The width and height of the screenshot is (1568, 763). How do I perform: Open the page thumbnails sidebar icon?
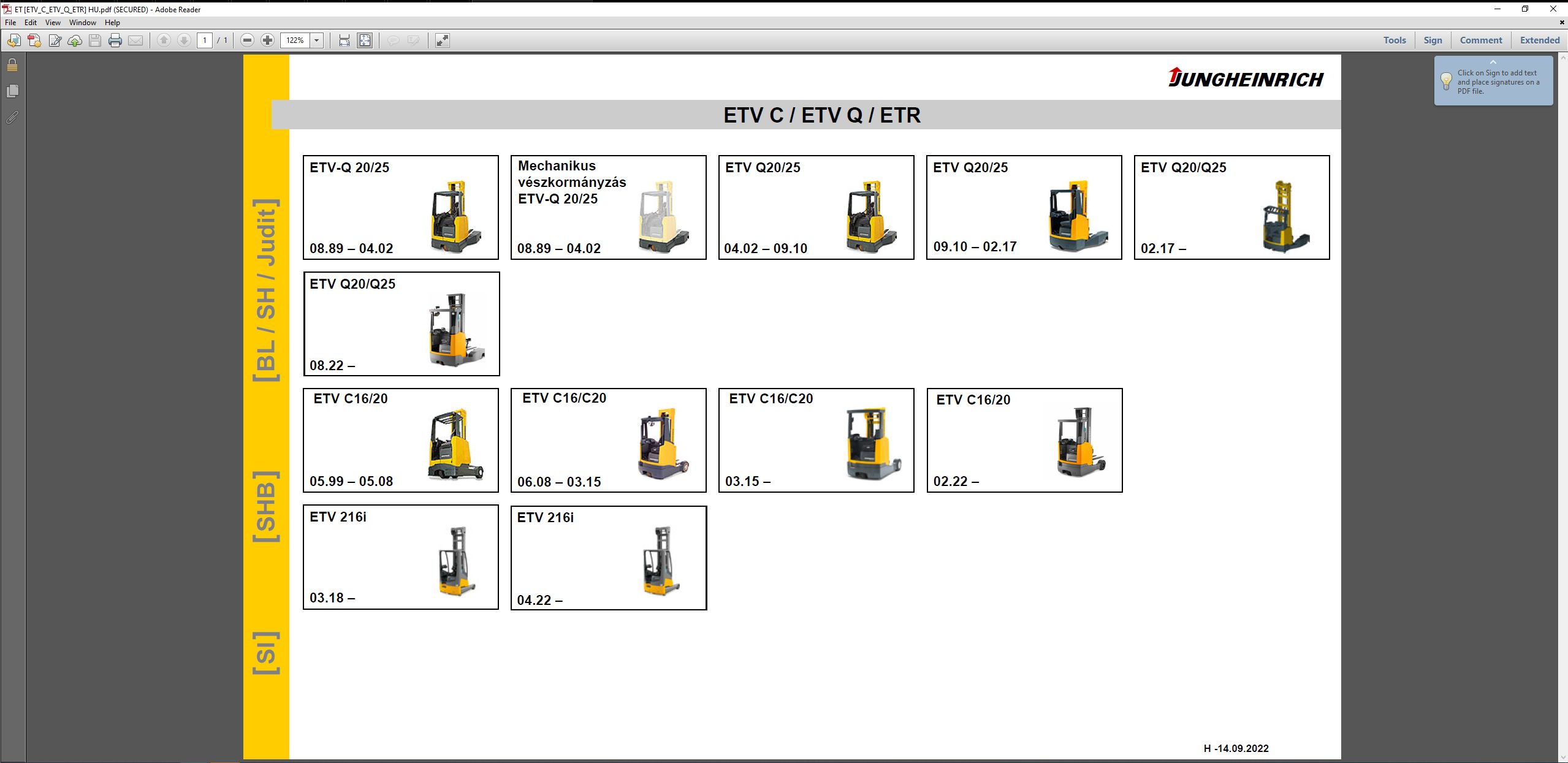12,91
